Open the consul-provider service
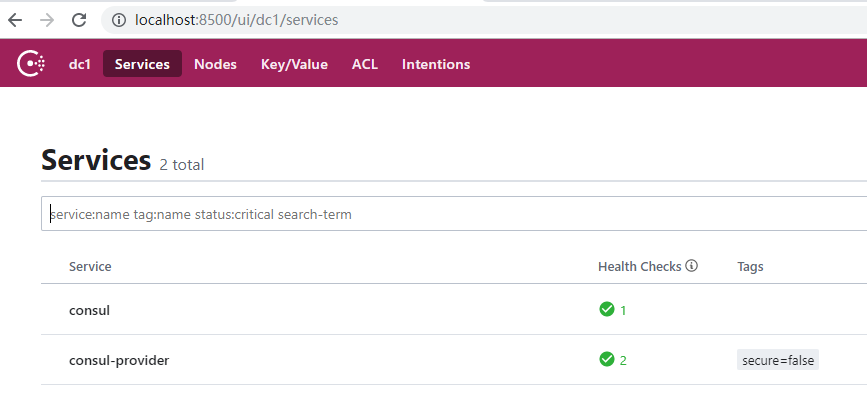 119,360
